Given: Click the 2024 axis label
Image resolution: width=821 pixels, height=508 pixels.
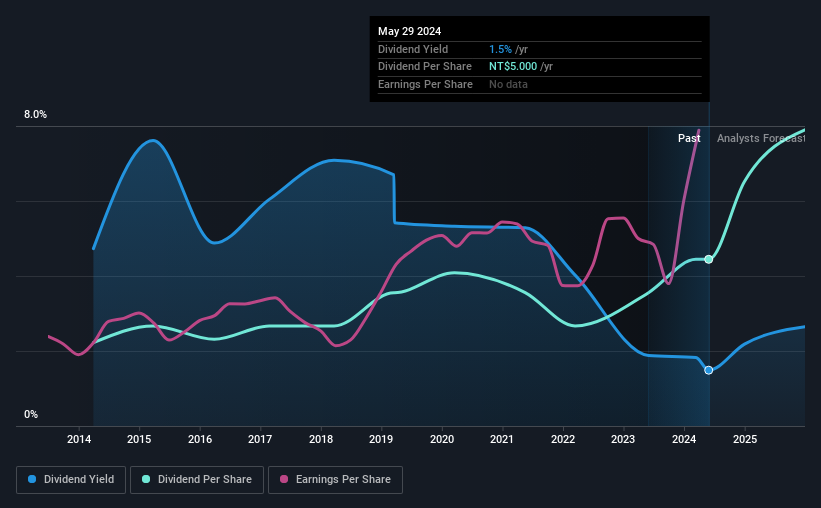Looking at the screenshot, I should pos(684,439).
